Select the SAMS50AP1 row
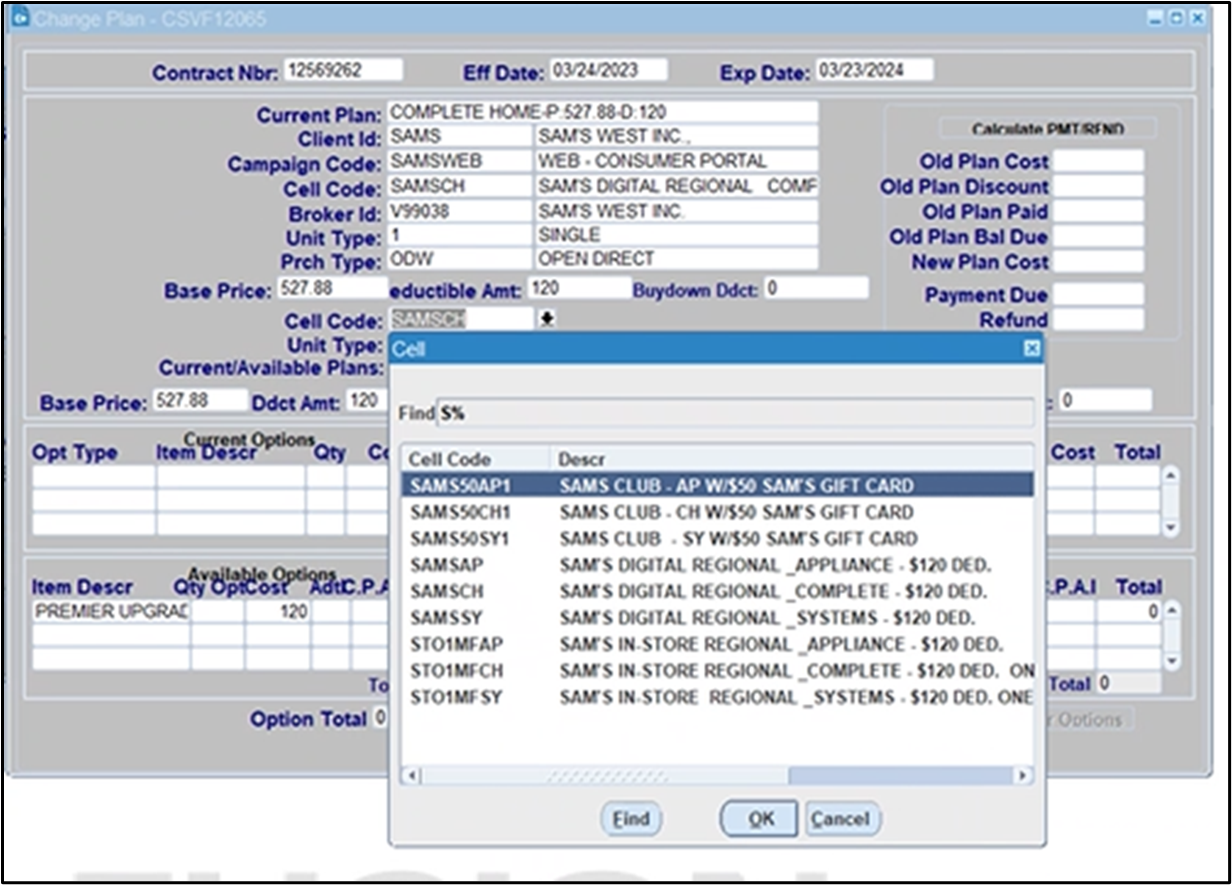1232x885 pixels. (716, 485)
